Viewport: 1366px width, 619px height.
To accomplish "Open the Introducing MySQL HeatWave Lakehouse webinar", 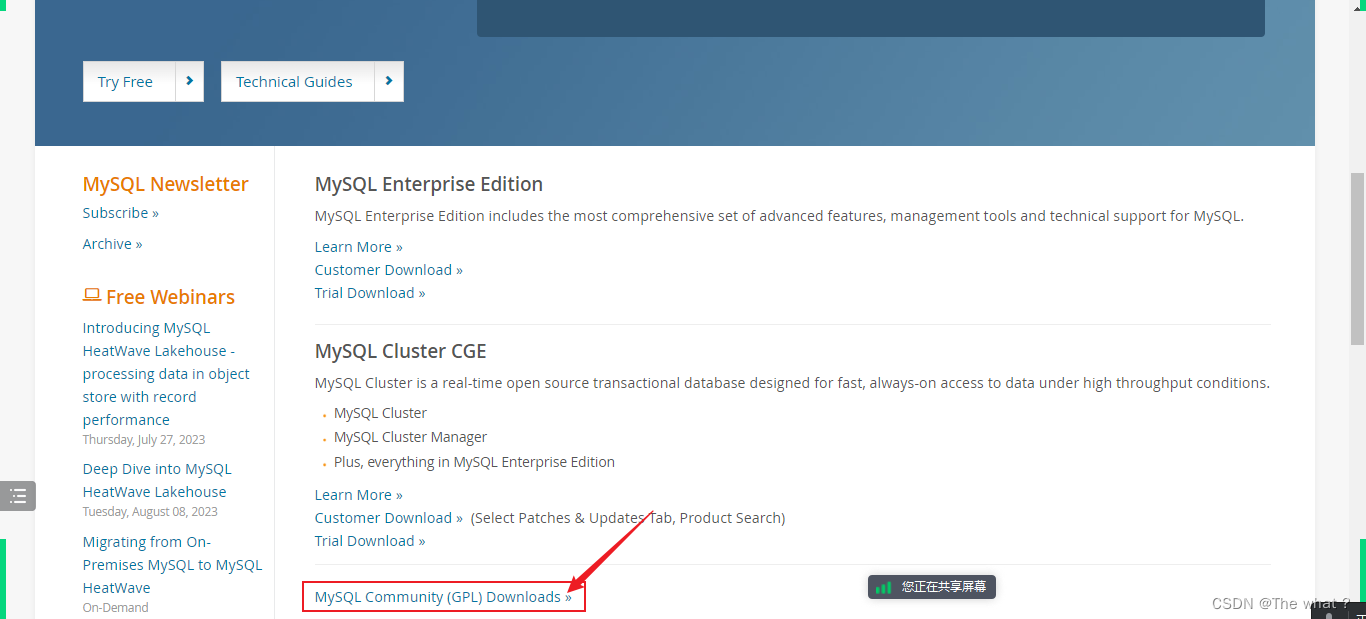I will pyautogui.click(x=166, y=374).
